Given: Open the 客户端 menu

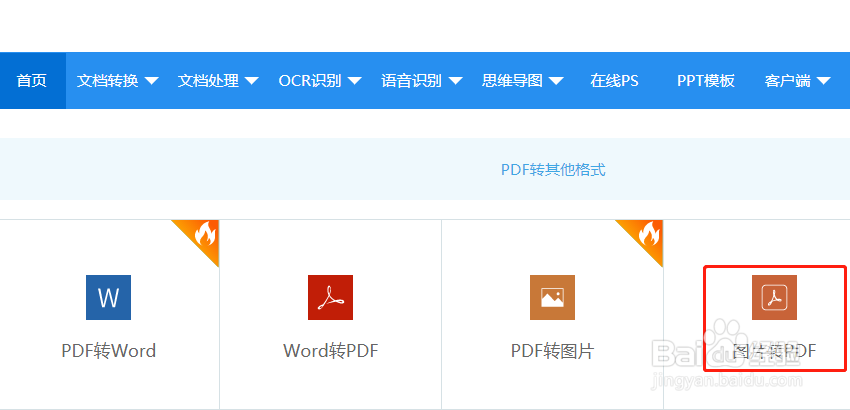Looking at the screenshot, I should click(x=788, y=81).
